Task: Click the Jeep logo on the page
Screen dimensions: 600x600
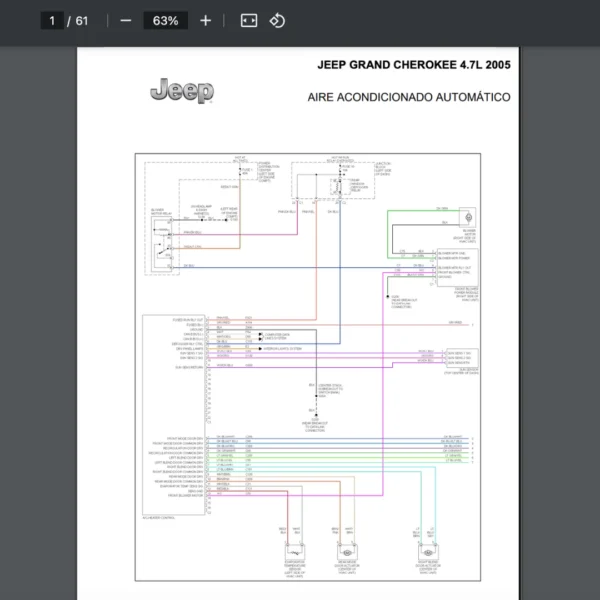Action: click(182, 91)
